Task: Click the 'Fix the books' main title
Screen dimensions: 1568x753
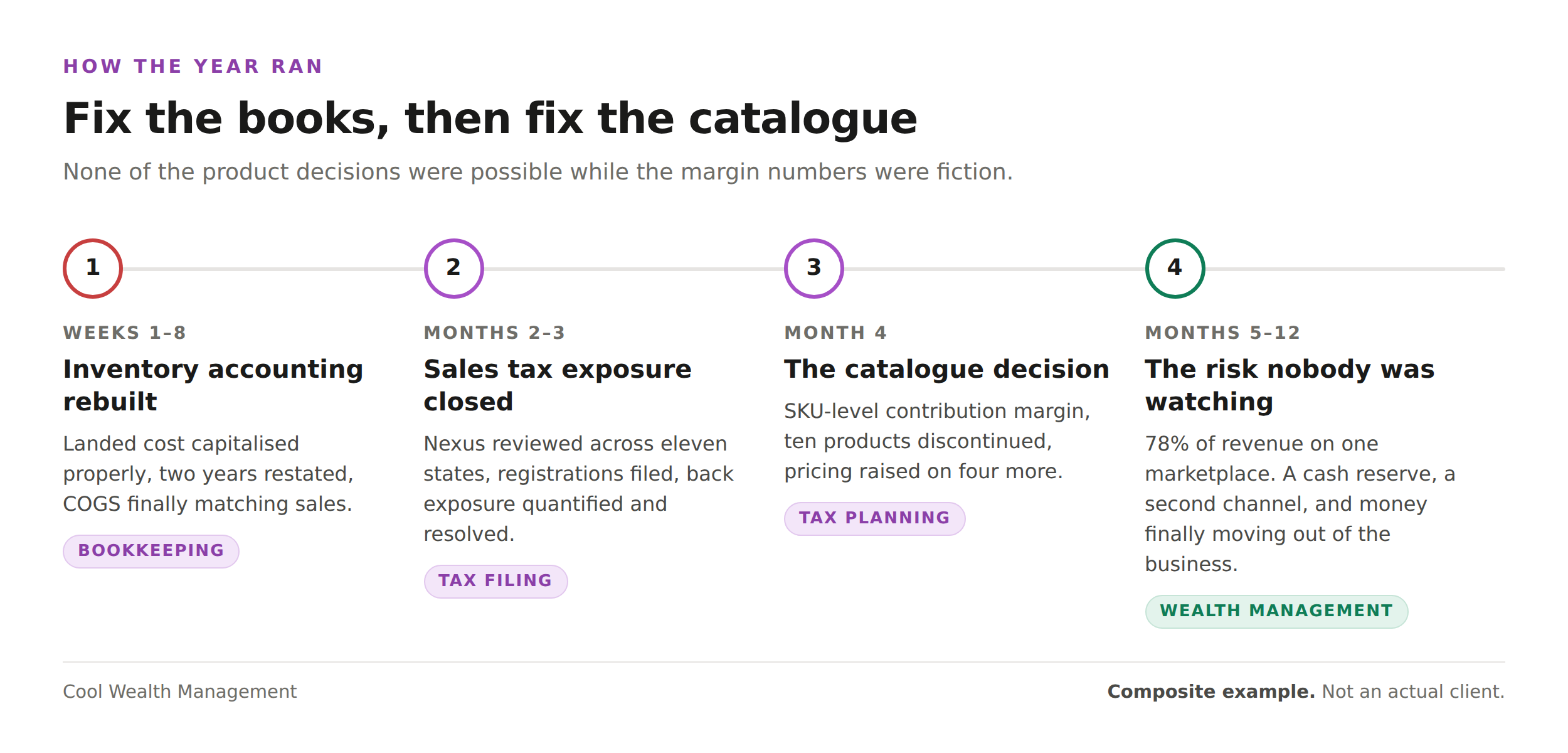Action: pos(490,118)
